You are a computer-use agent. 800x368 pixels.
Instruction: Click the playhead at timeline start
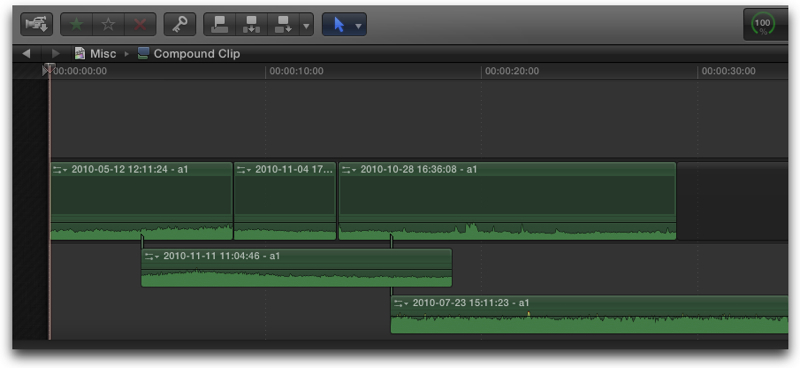(48, 70)
